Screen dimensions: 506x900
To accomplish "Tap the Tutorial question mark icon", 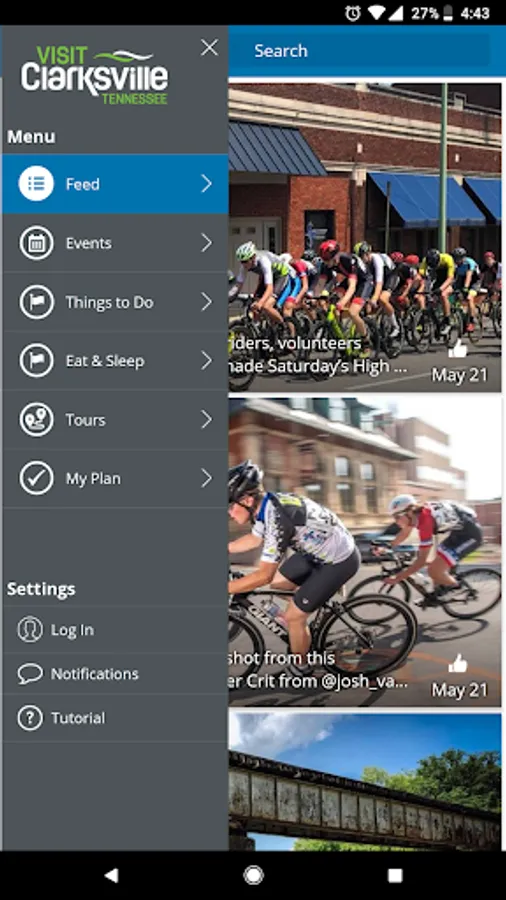I will pyautogui.click(x=30, y=718).
